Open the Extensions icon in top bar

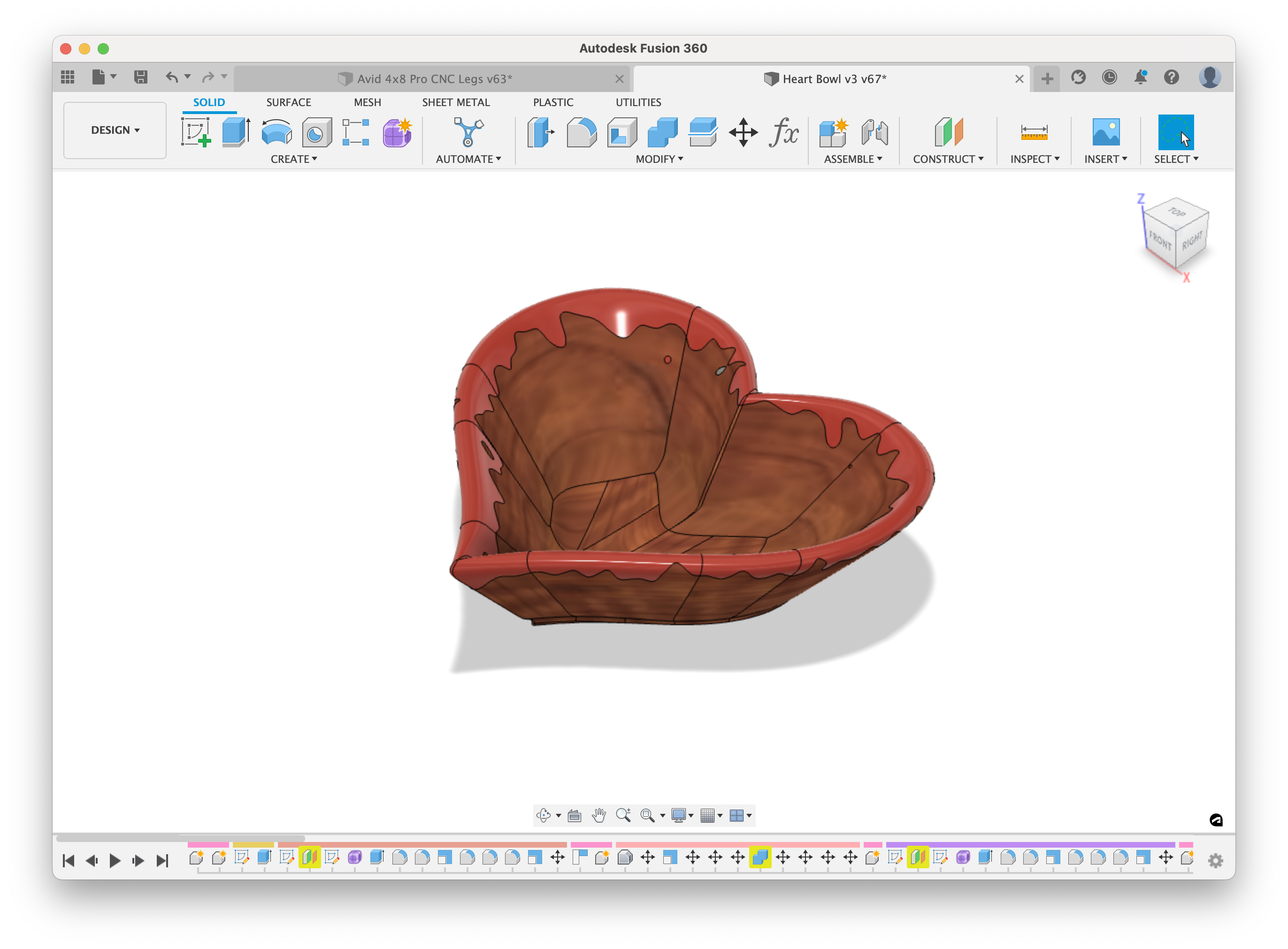point(1078,77)
